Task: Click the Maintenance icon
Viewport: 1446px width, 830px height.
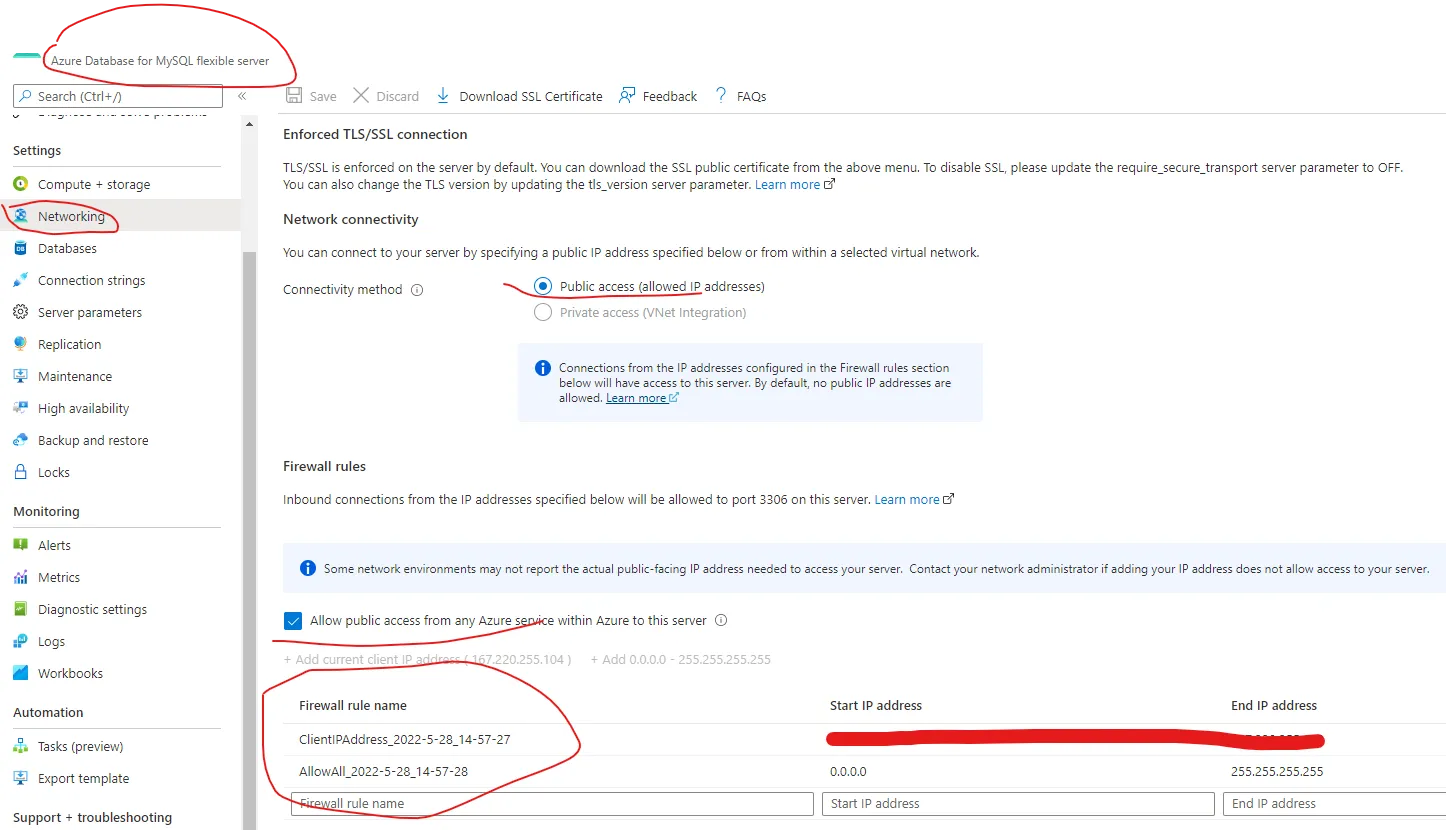Action: (x=20, y=376)
